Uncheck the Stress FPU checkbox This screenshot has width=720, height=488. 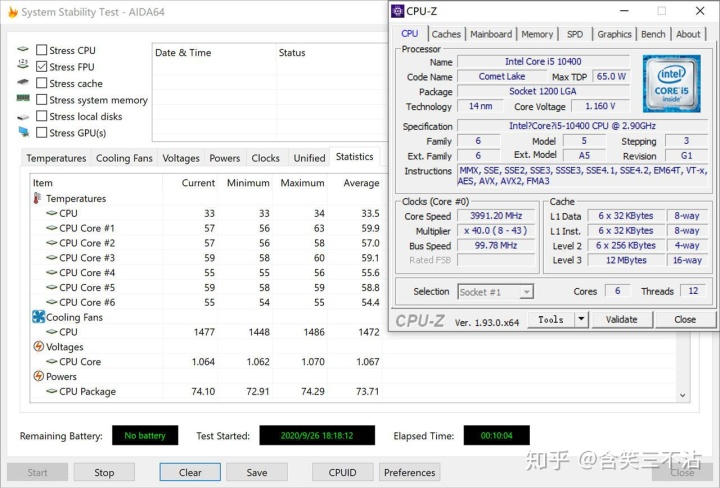41,67
